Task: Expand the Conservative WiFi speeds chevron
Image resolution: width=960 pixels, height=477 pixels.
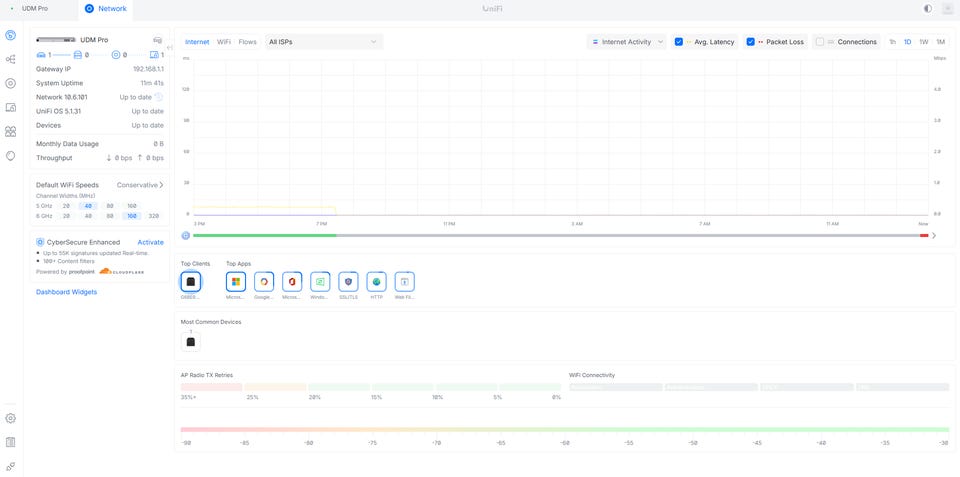Action: (x=161, y=185)
